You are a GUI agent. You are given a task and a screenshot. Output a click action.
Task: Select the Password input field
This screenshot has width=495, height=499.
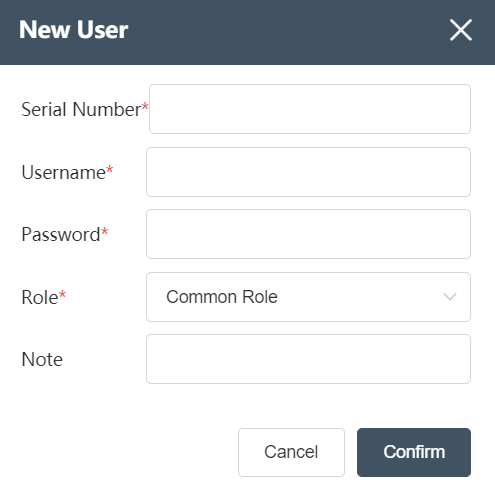click(x=308, y=234)
